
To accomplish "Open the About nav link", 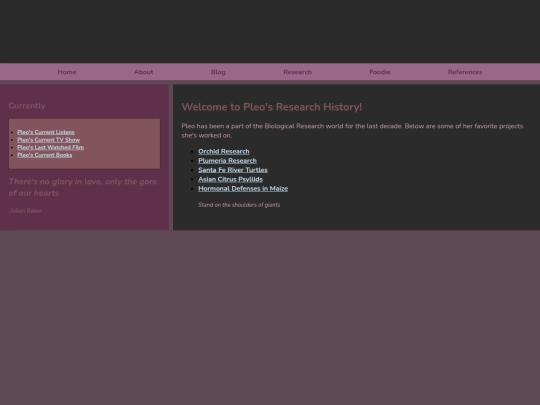I will (x=143, y=72).
